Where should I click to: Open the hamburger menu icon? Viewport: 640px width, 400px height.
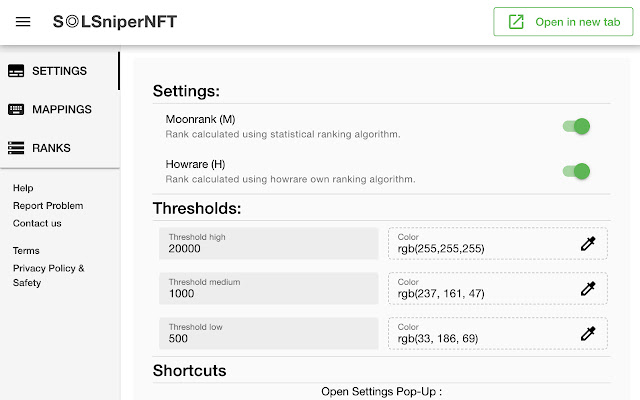(x=23, y=22)
